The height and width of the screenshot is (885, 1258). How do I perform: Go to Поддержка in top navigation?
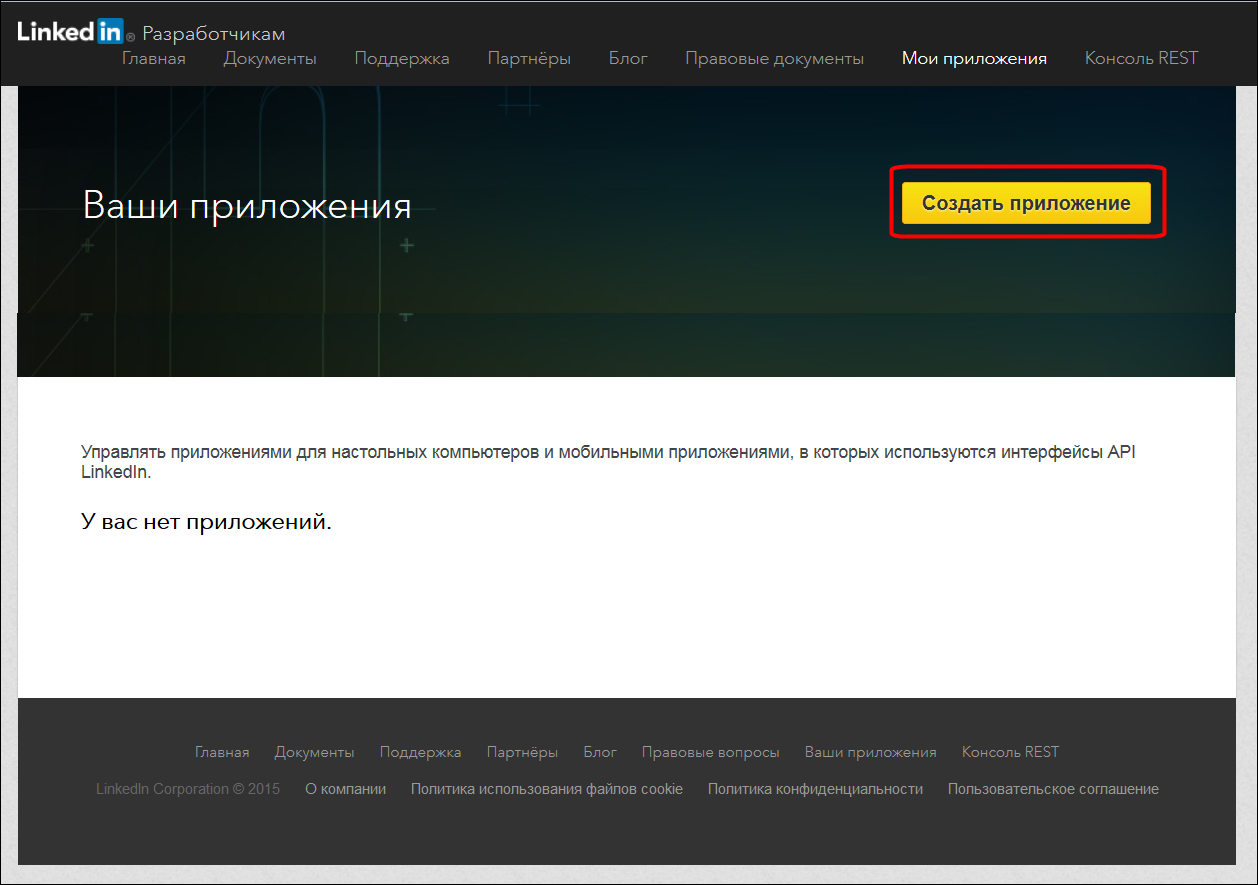click(x=402, y=58)
